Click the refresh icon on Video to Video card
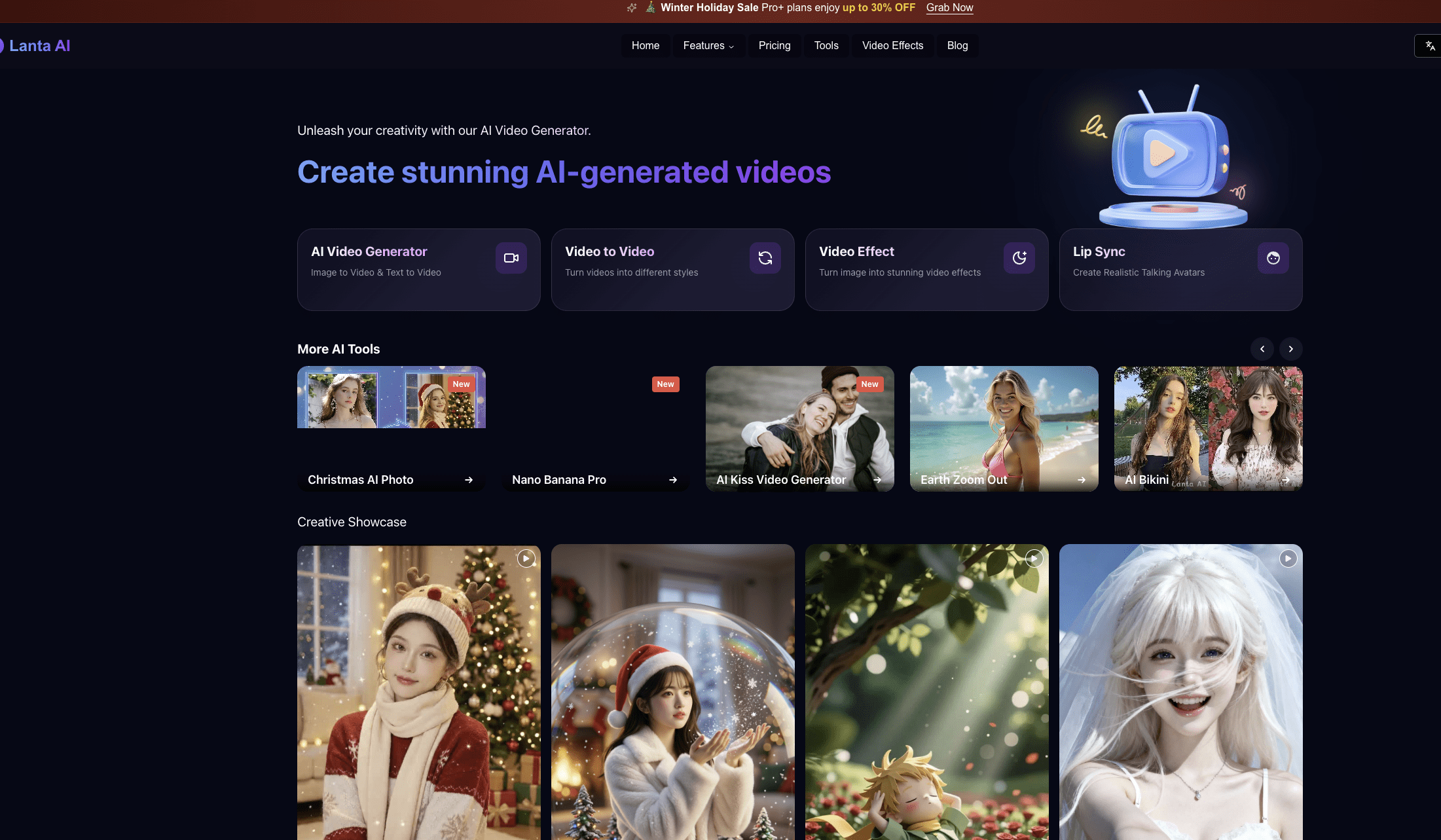The width and height of the screenshot is (1441, 840). click(765, 258)
